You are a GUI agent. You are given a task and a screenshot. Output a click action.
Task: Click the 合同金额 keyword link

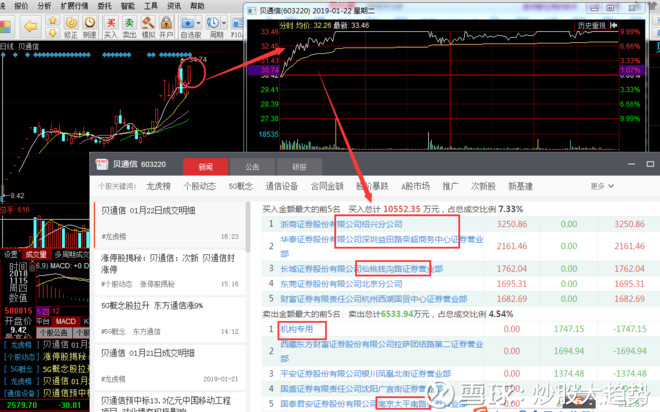pyautogui.click(x=327, y=186)
